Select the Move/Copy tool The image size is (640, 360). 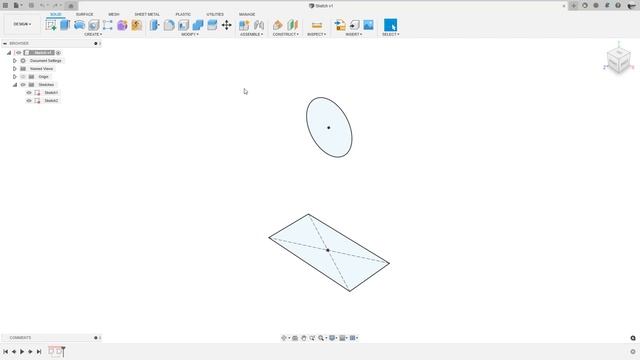point(227,25)
